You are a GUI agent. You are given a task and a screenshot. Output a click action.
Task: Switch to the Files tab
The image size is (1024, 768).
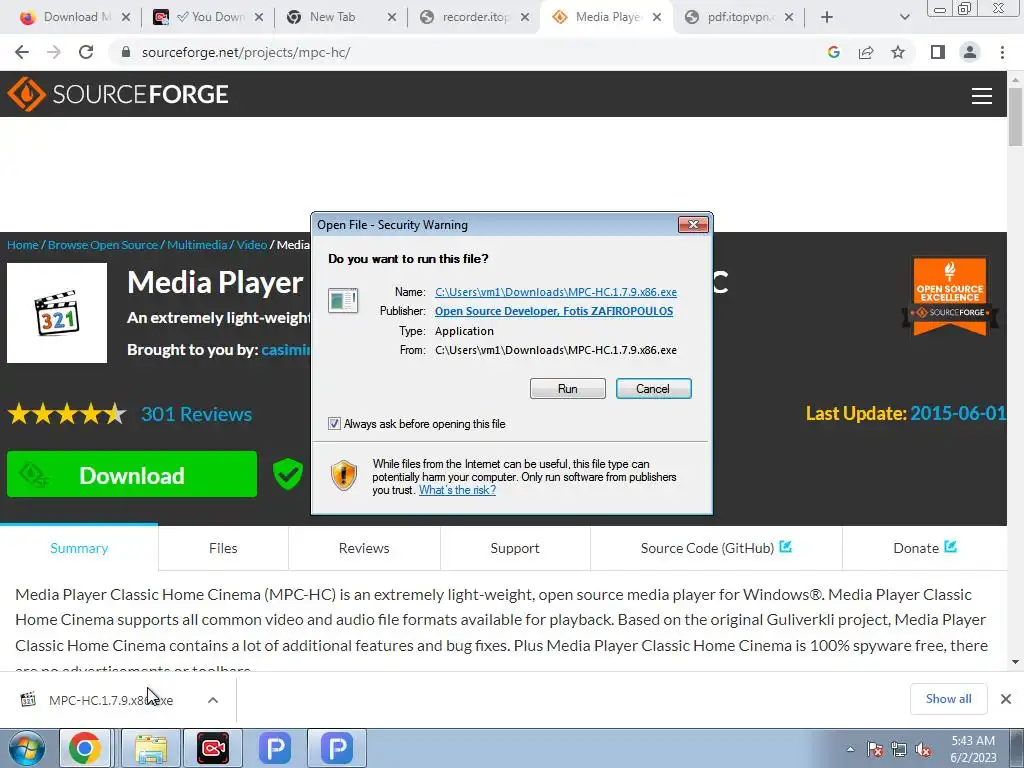point(223,548)
